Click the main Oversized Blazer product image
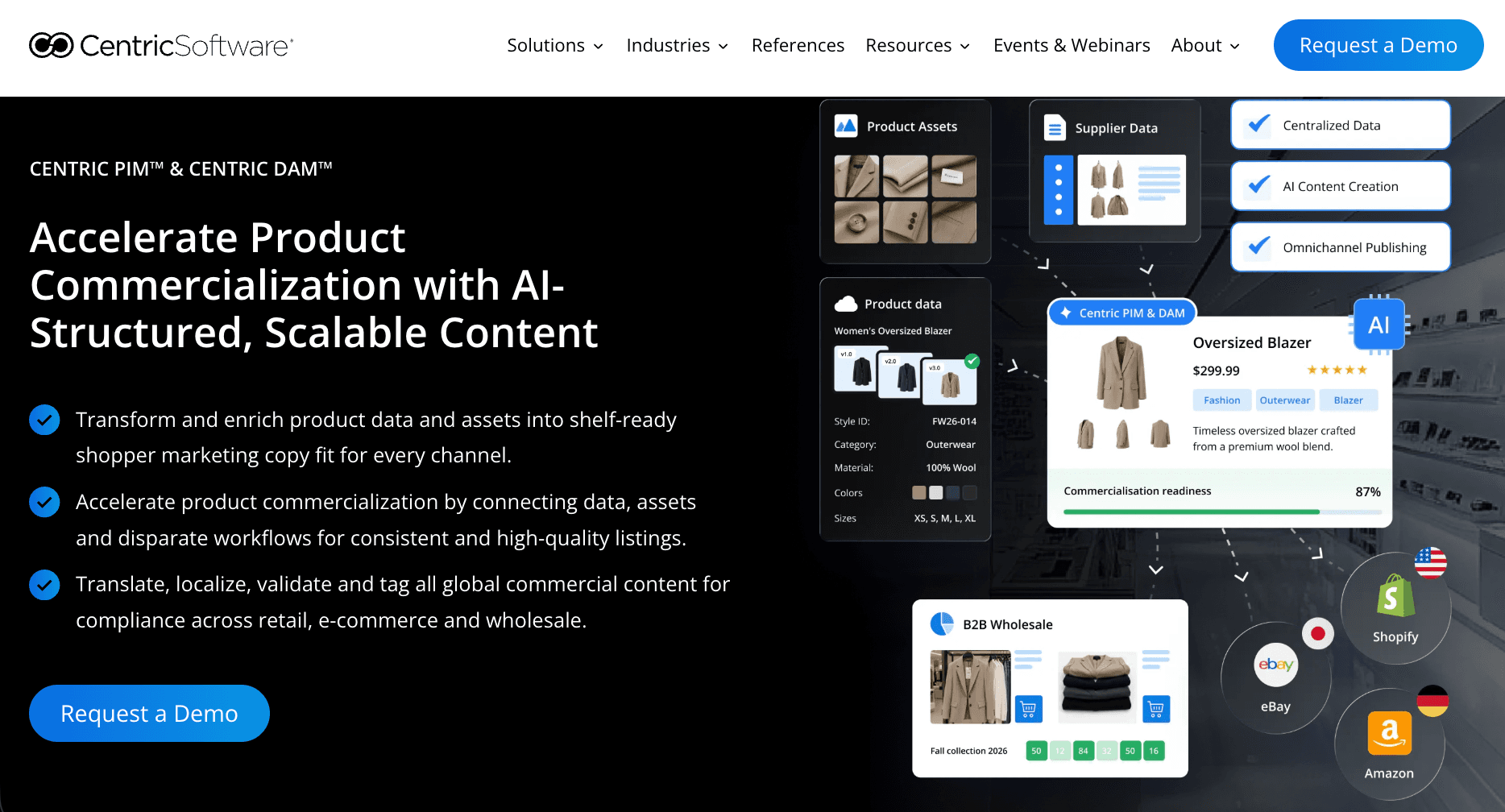 (1121, 372)
